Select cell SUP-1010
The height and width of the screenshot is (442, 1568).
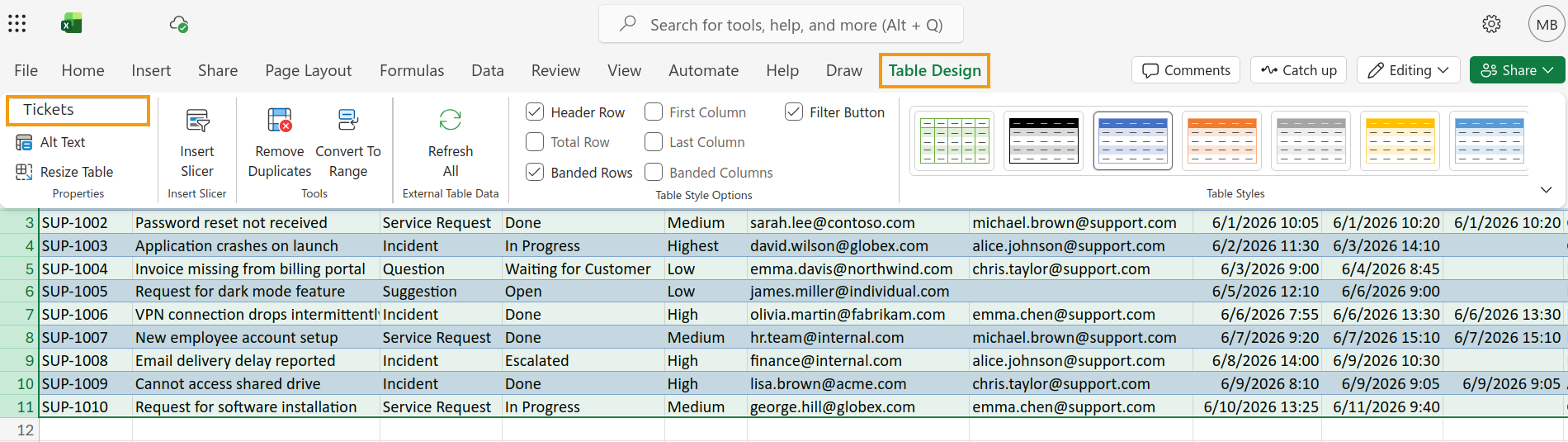86,406
